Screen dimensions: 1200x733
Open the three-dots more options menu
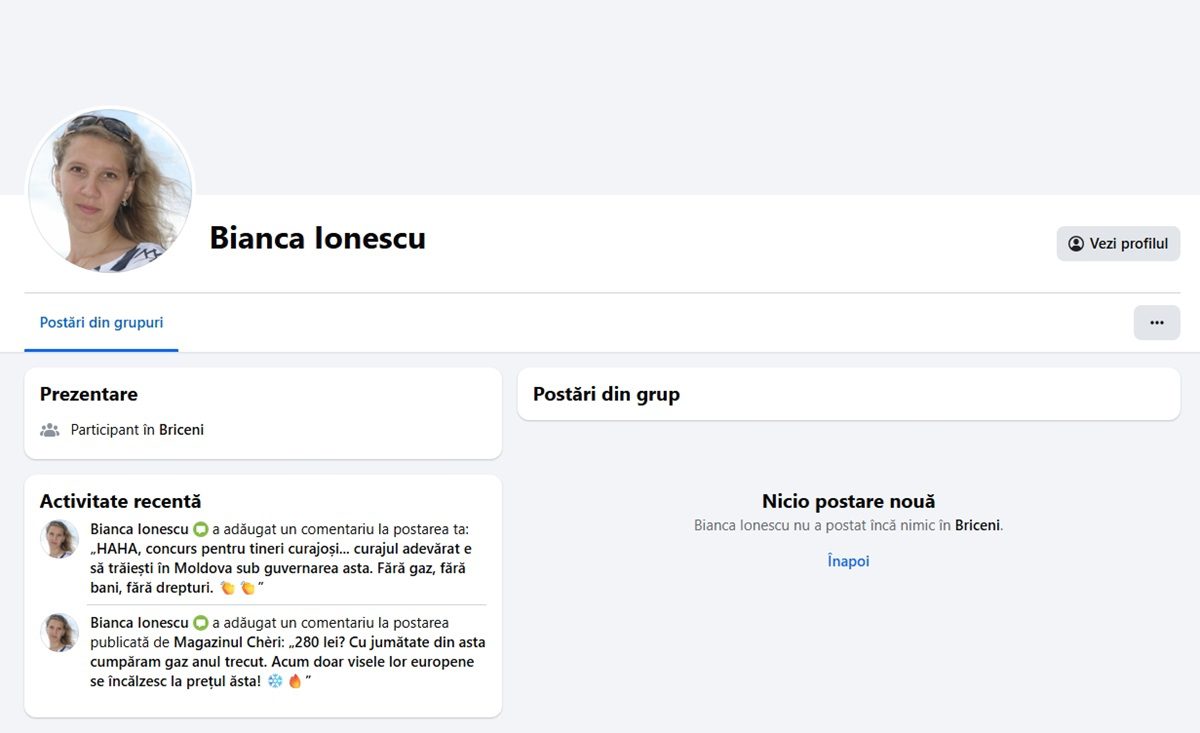(1156, 323)
